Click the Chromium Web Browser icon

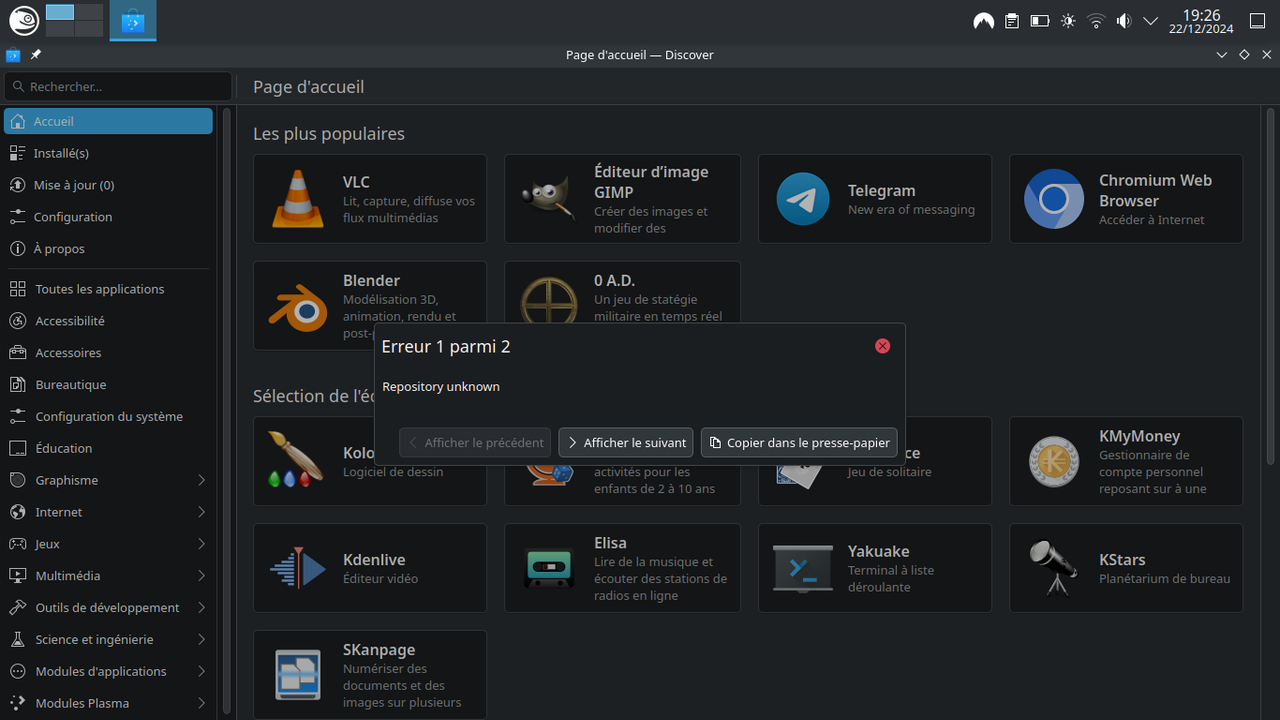click(1054, 199)
